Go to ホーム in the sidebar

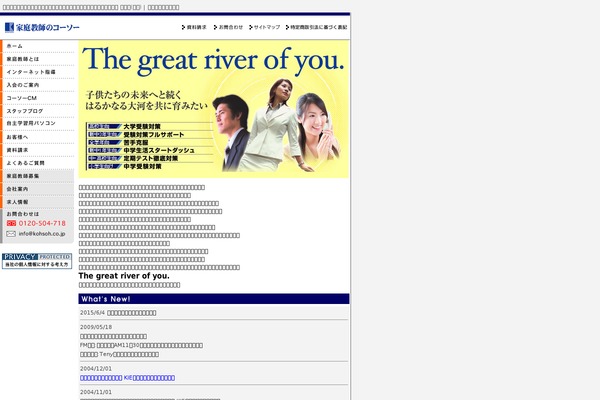click(x=38, y=46)
